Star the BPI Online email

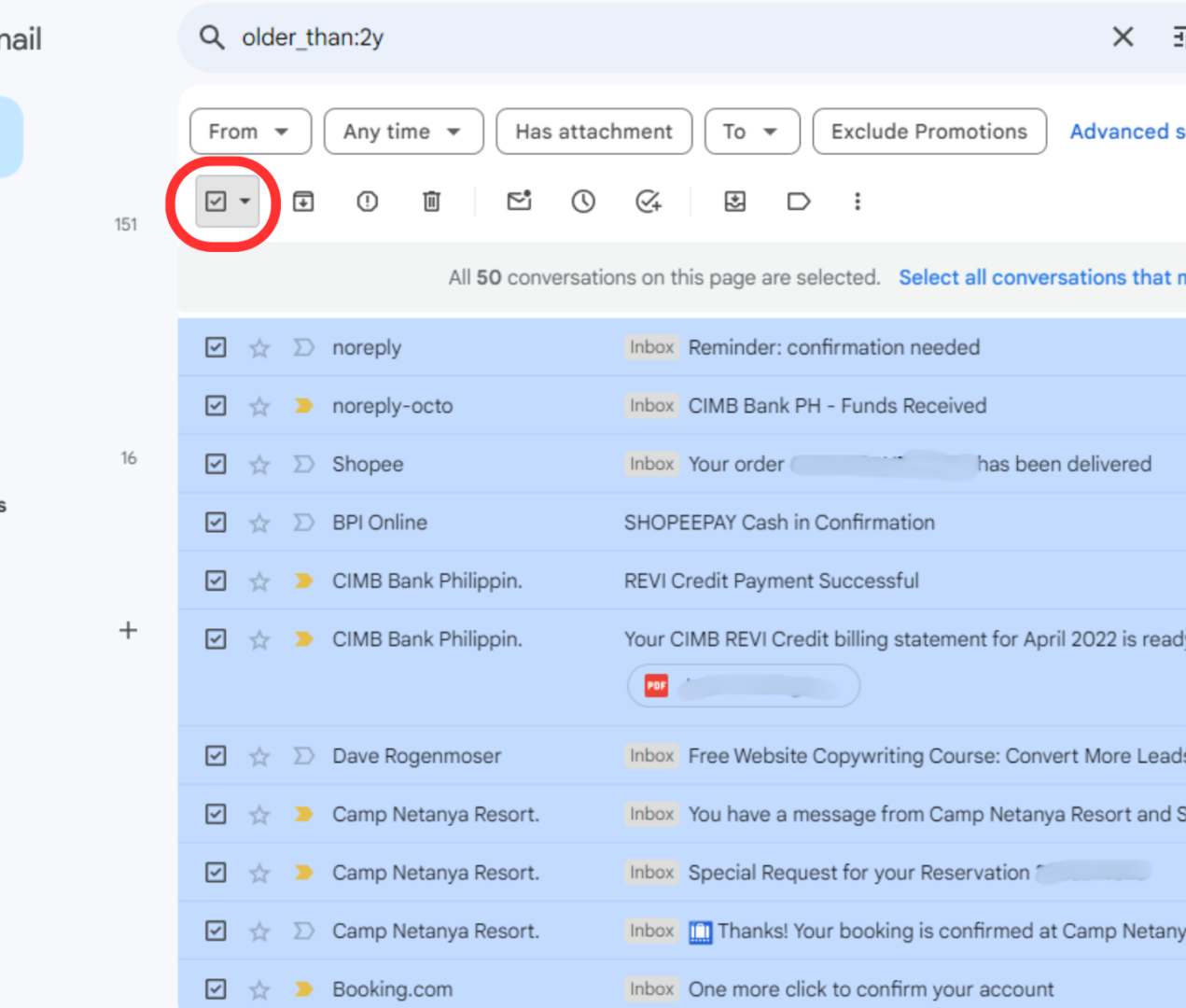258,522
